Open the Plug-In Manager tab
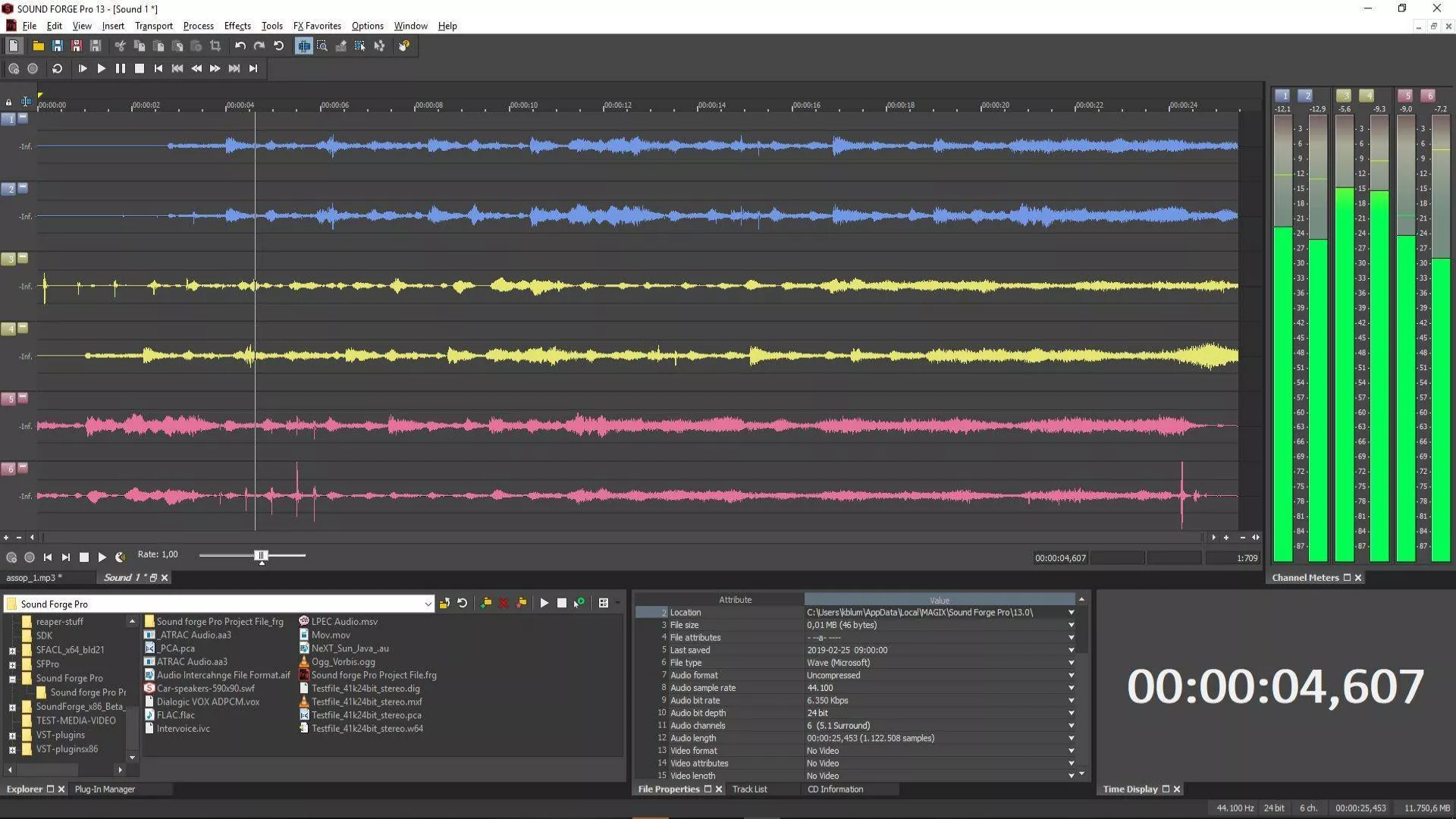 point(105,789)
